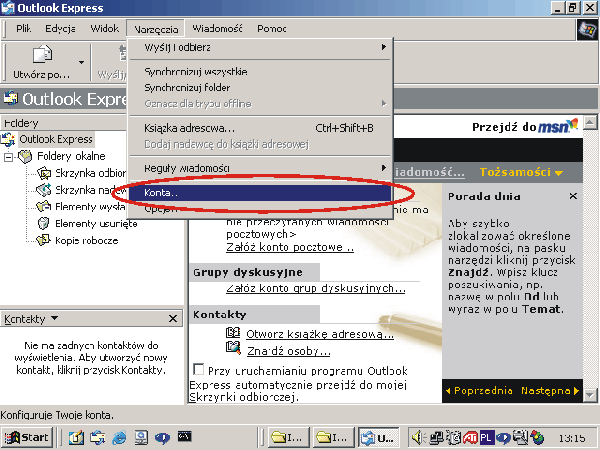Select the Elementy usunięte trash icon
The image size is (600, 450).
pyautogui.click(x=44, y=223)
